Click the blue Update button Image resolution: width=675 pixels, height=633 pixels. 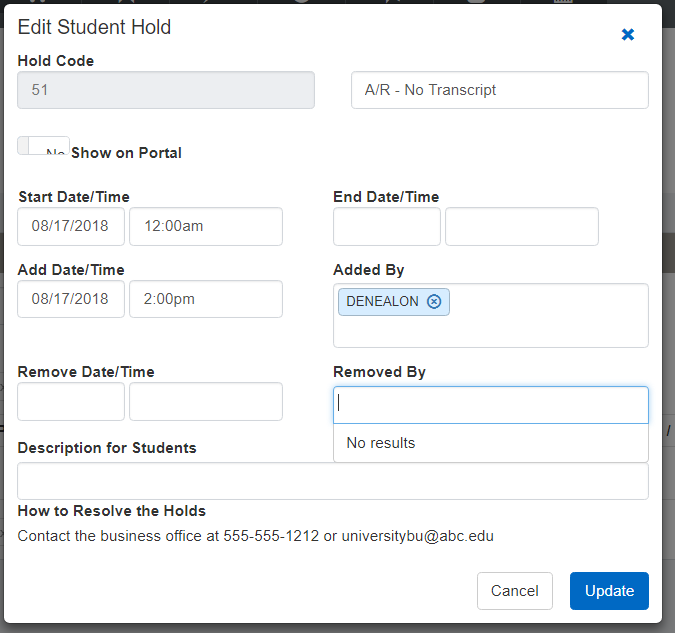(x=609, y=591)
